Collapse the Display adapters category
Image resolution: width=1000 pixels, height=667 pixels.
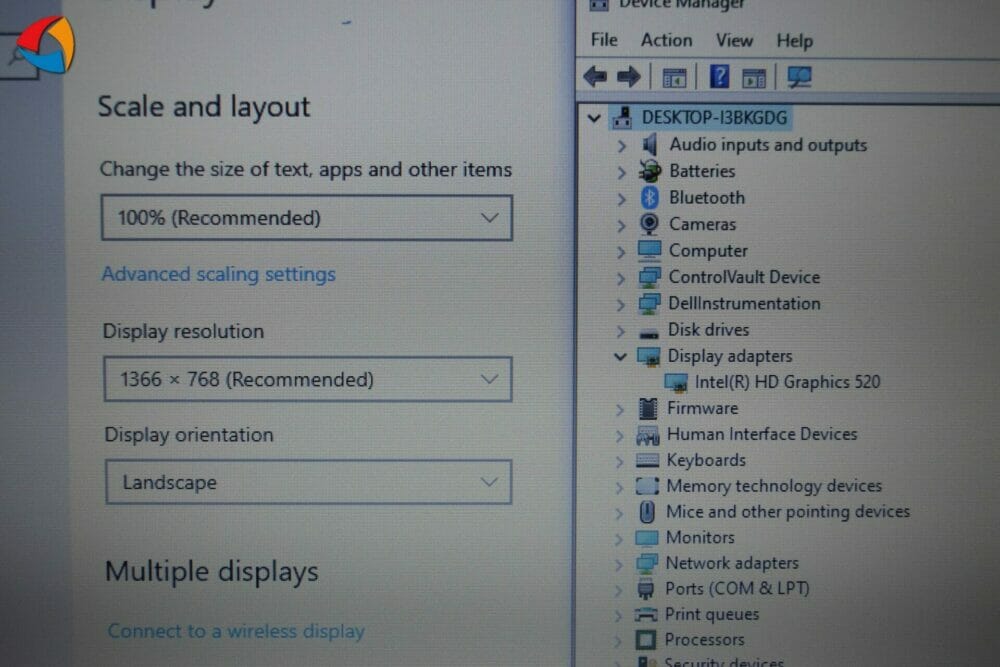point(620,356)
